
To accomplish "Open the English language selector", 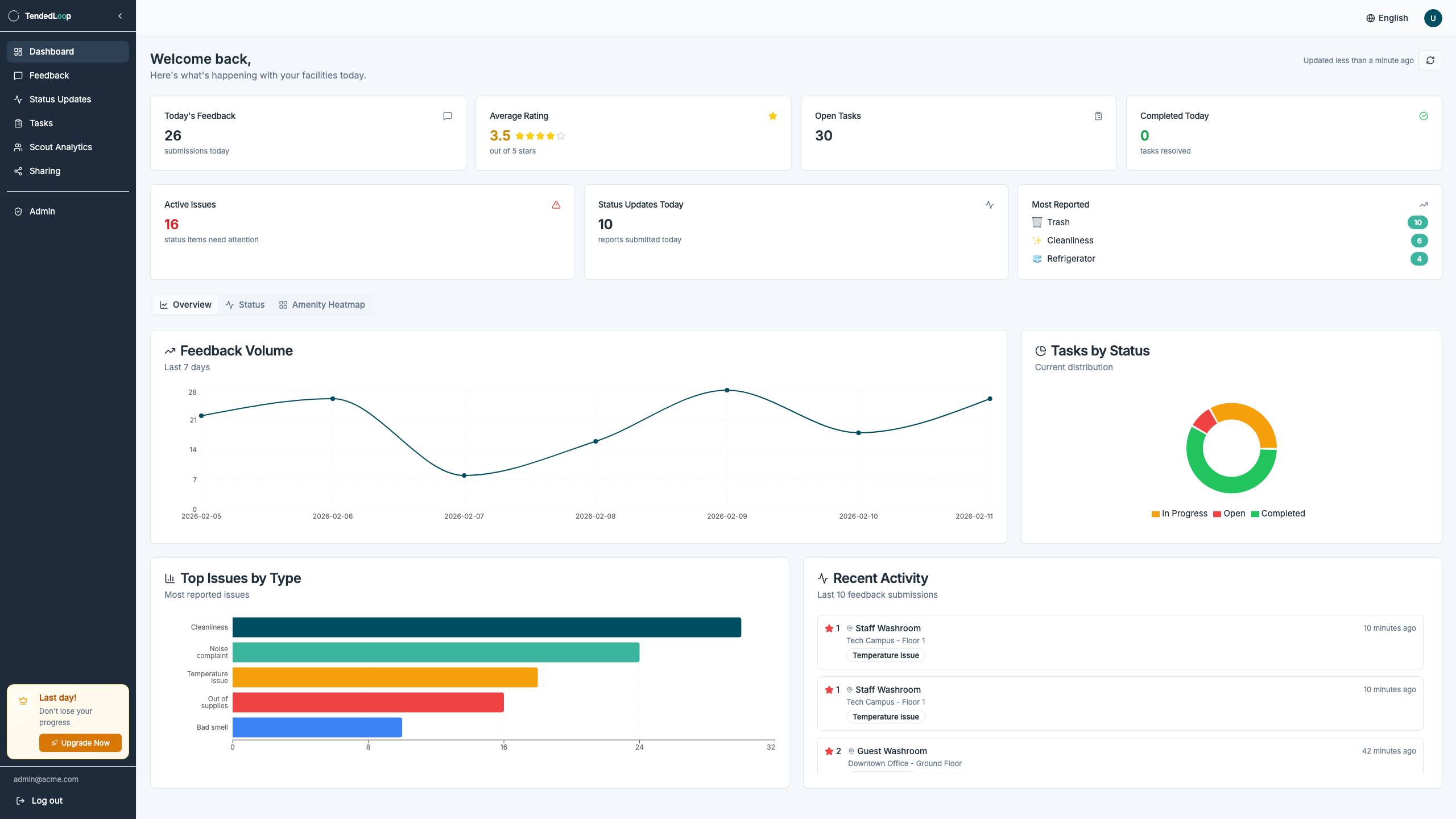I will pos(1387,18).
